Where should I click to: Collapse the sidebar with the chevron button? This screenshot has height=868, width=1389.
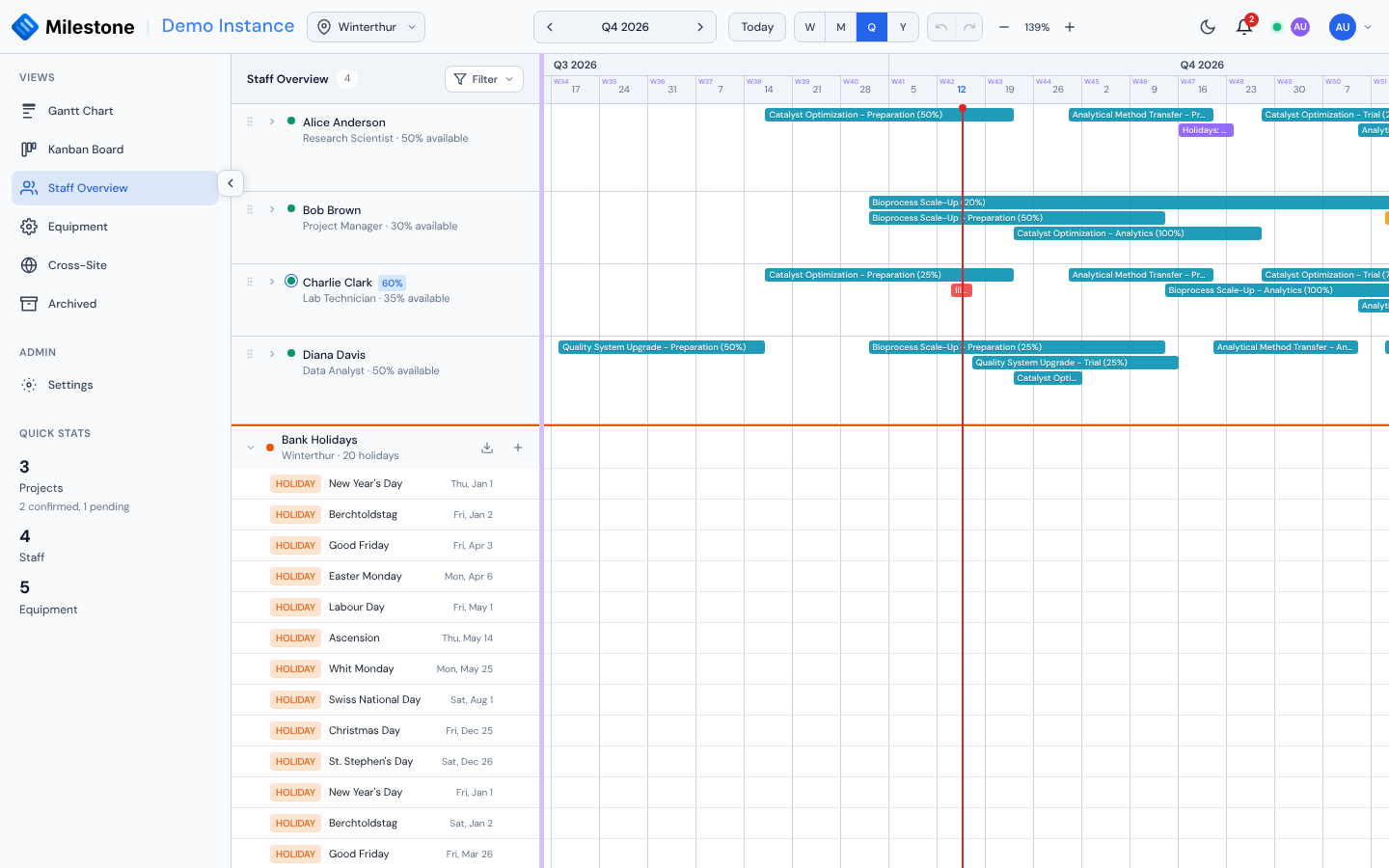[231, 183]
